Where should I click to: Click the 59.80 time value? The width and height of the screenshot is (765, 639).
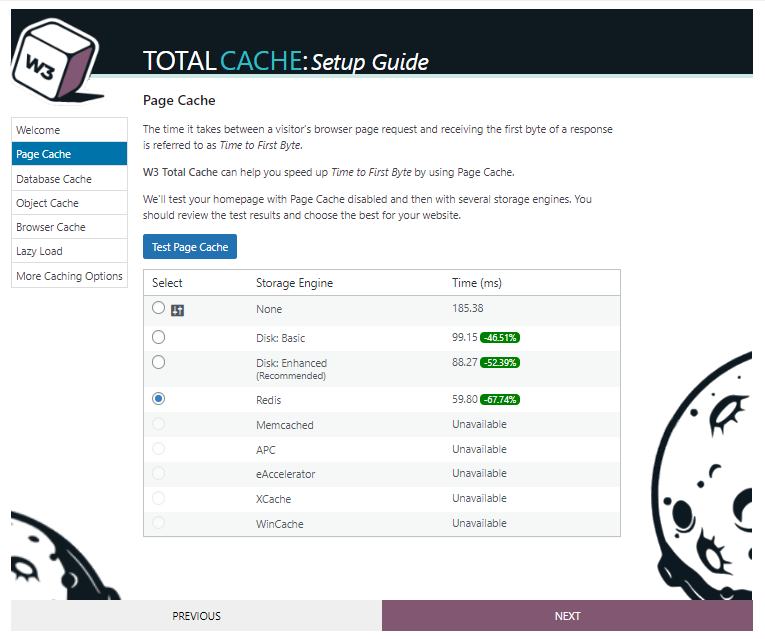point(464,399)
